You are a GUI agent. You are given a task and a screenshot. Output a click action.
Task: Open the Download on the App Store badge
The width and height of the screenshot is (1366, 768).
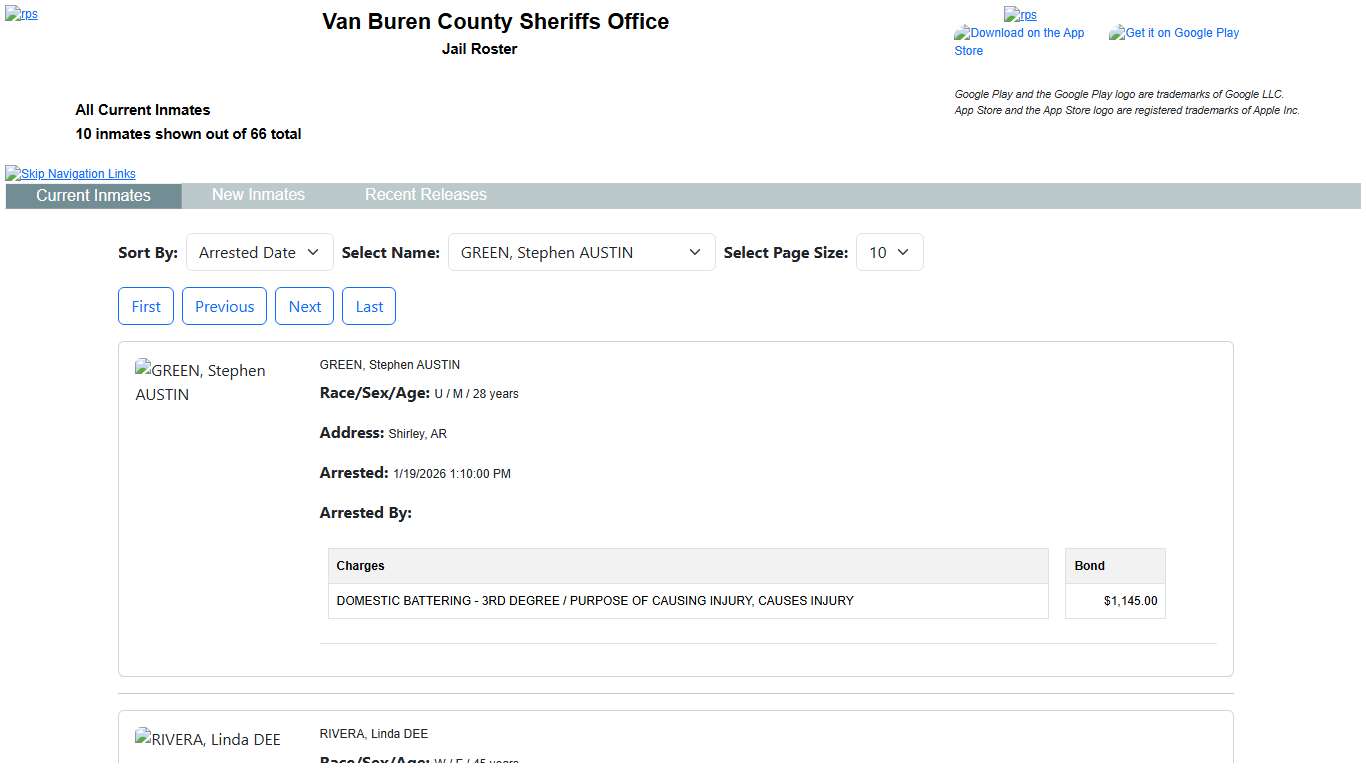point(1019,41)
